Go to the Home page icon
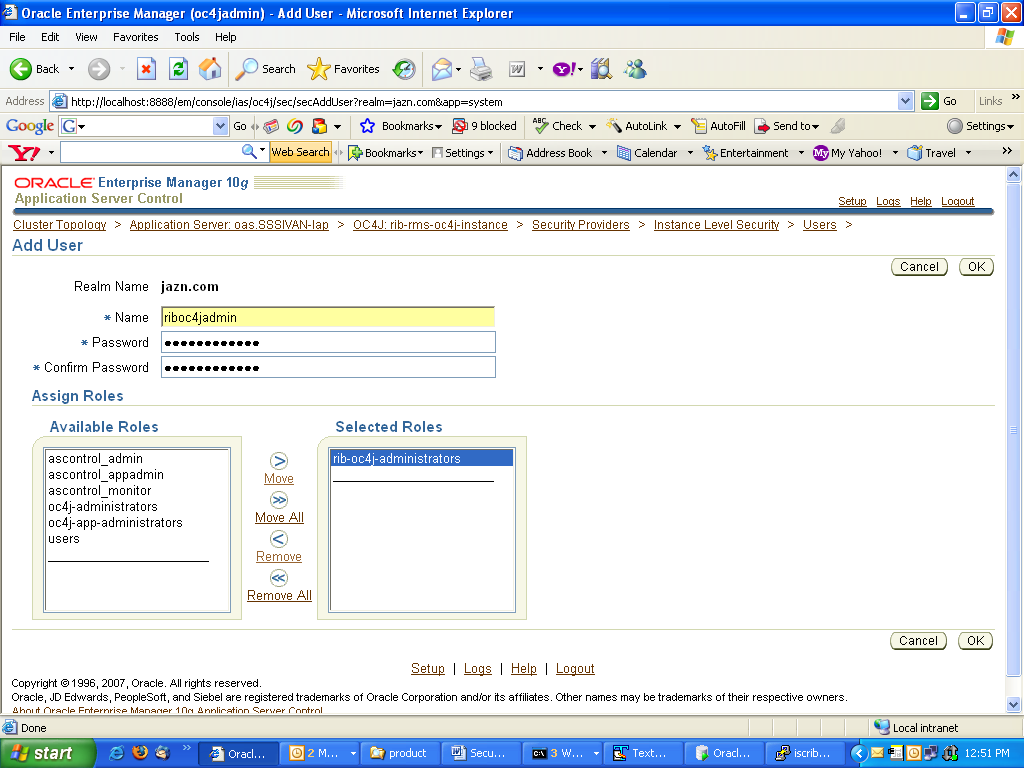This screenshot has width=1024, height=768. coord(210,69)
